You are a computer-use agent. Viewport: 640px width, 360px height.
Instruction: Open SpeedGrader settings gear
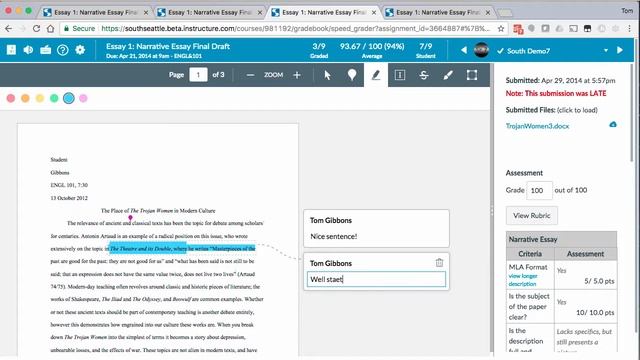(80, 50)
